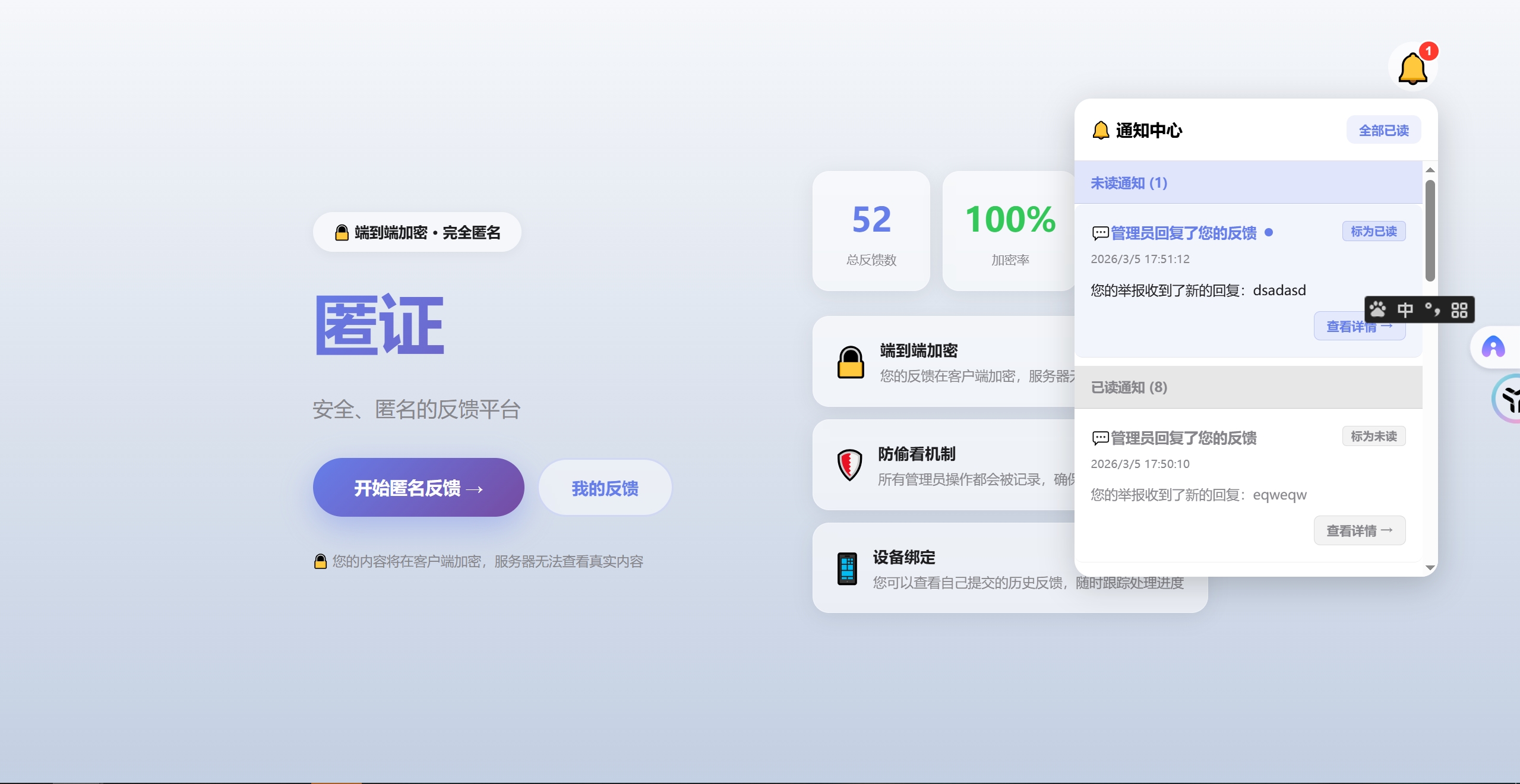The width and height of the screenshot is (1520, 784).
Task: Open the IME grid menu icon
Action: tap(1461, 309)
